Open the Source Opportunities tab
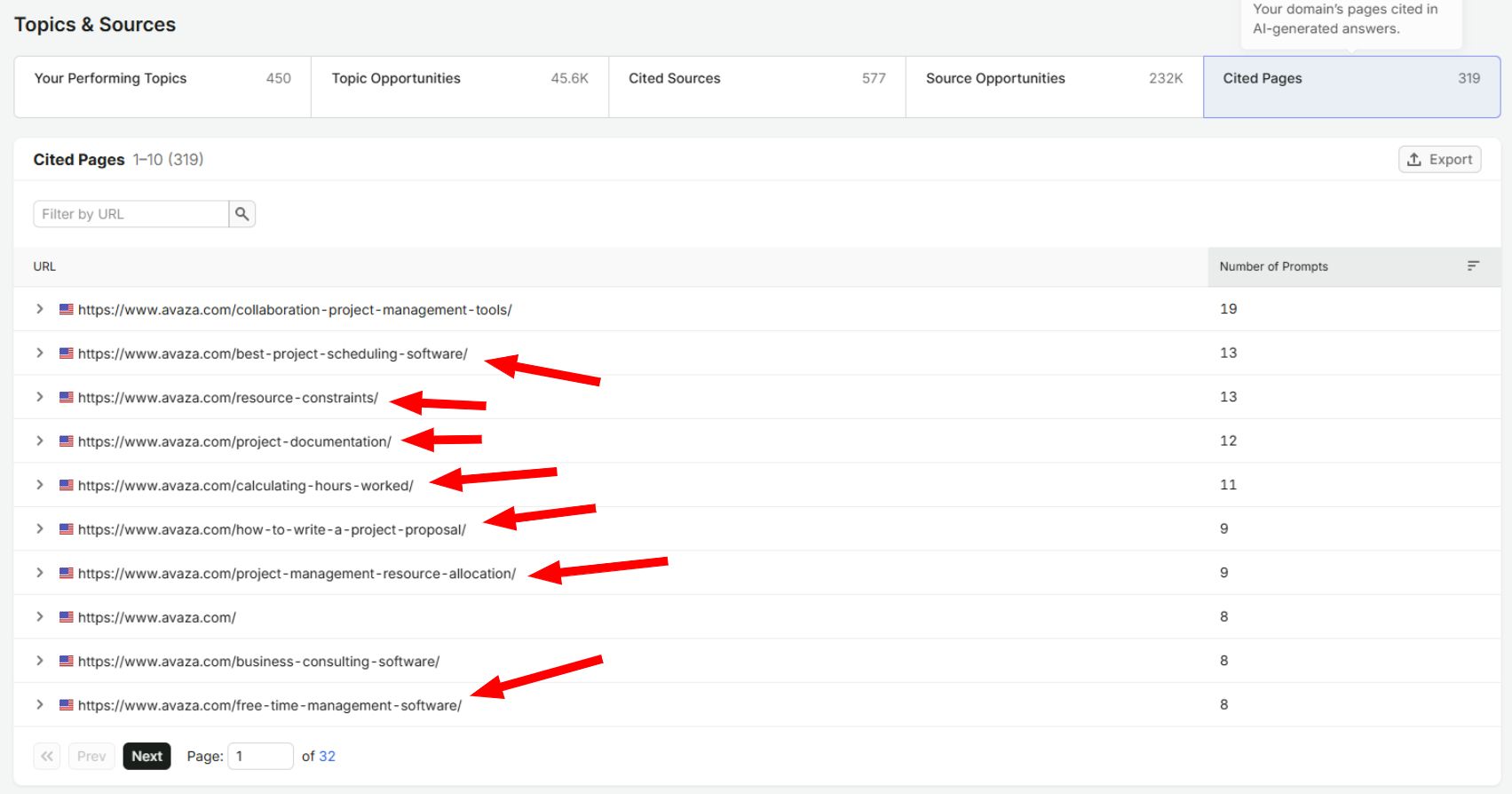This screenshot has width=1512, height=794. pyautogui.click(x=1055, y=87)
